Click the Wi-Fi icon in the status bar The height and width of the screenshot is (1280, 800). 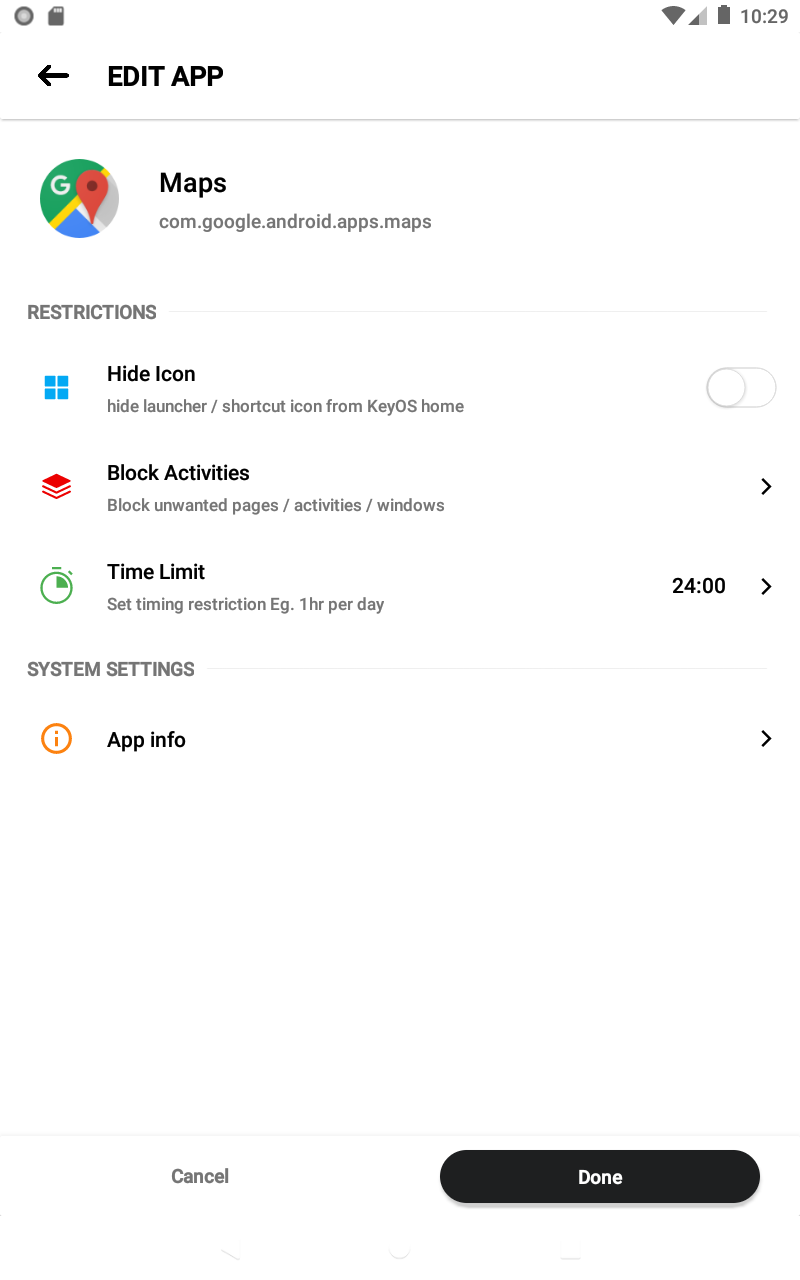click(673, 16)
